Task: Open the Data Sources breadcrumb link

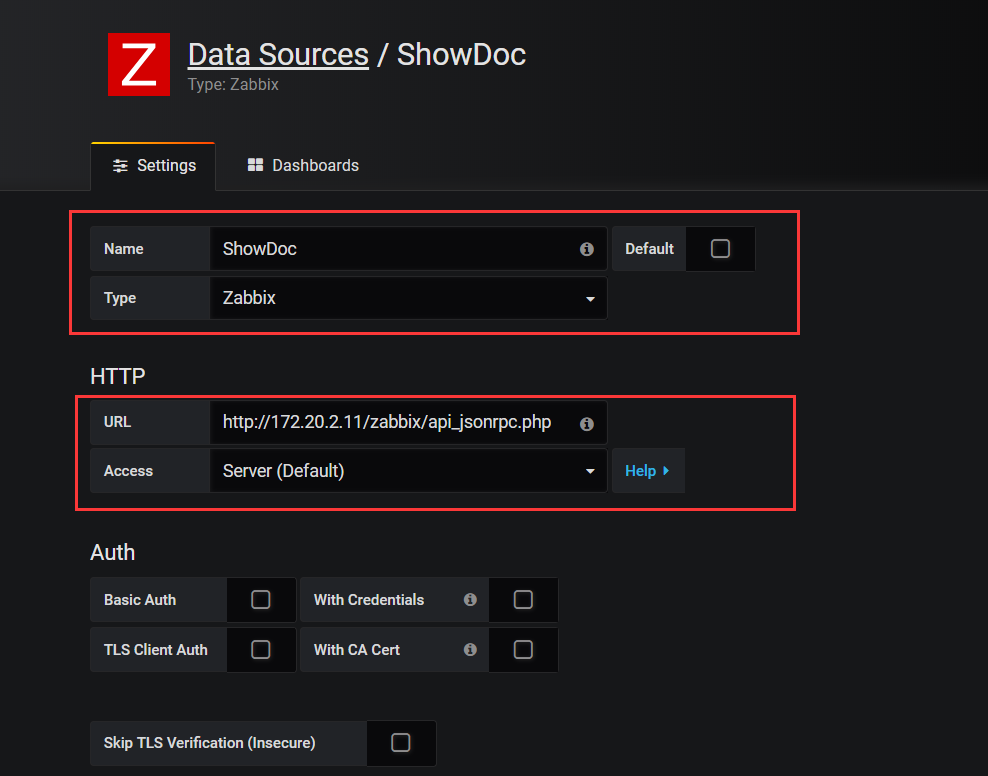Action: coord(278,54)
